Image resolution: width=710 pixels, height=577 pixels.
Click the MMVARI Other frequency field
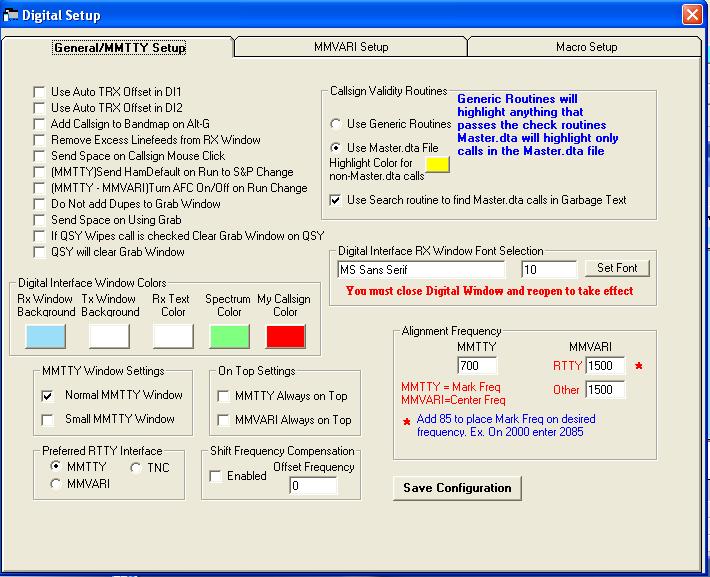(605, 390)
